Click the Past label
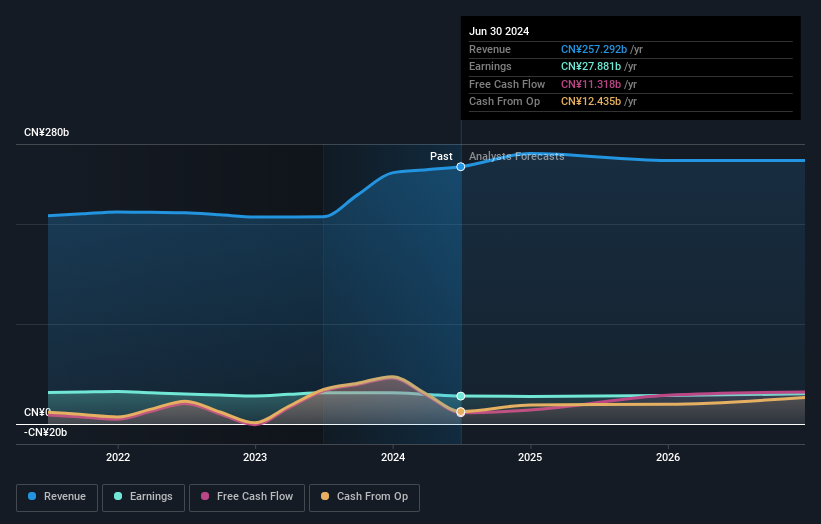Image resolution: width=821 pixels, height=524 pixels. pos(441,156)
